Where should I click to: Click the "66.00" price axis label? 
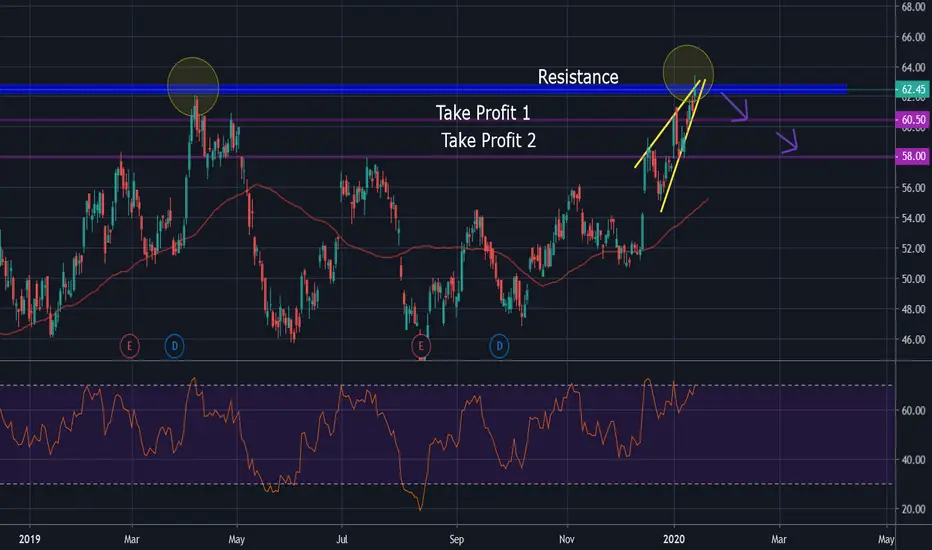coord(914,37)
